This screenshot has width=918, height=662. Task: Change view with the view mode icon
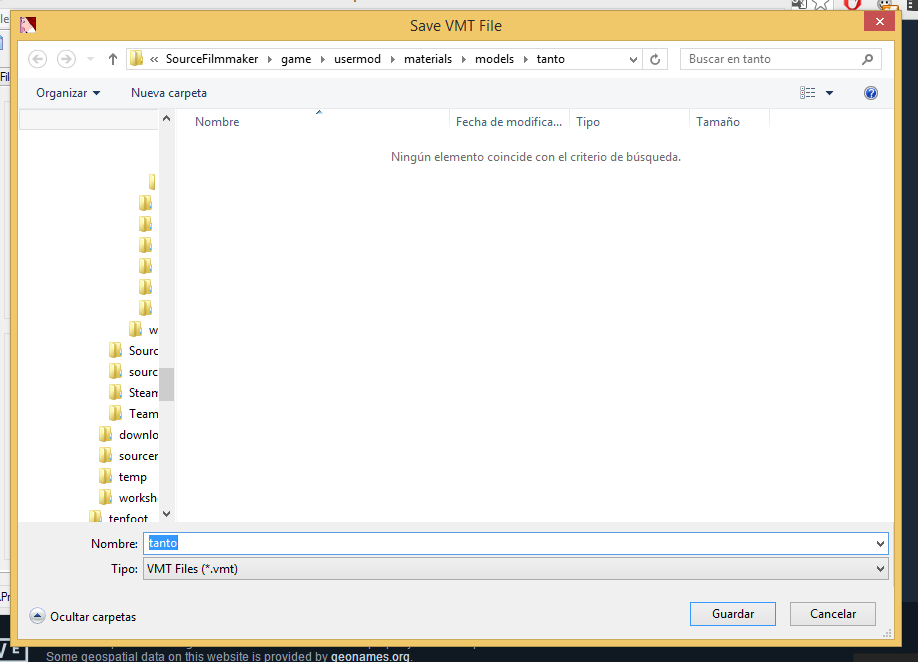pyautogui.click(x=807, y=93)
